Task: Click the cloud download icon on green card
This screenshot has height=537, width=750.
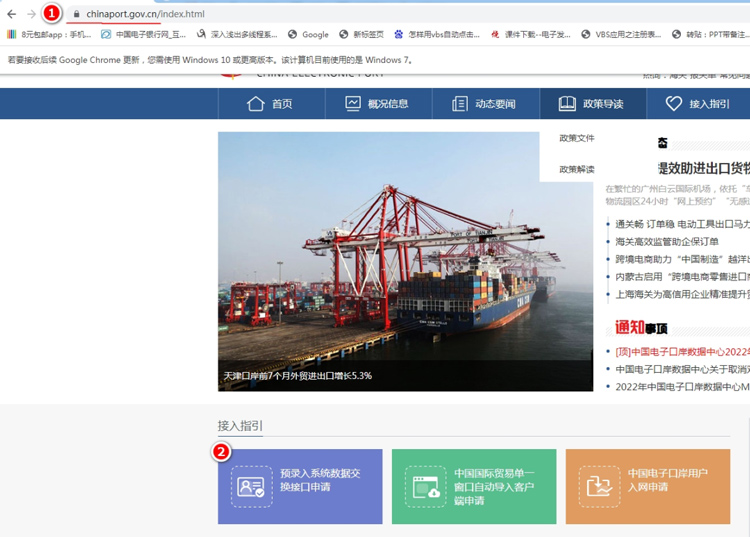Action: pyautogui.click(x=426, y=487)
